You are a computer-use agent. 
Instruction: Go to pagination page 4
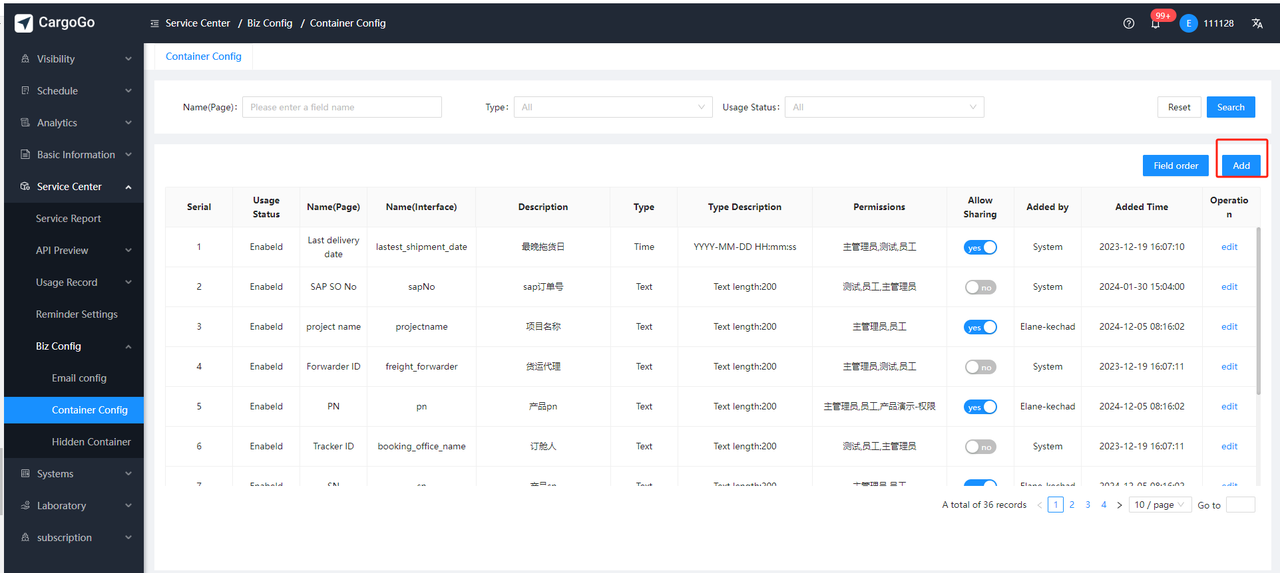tap(1104, 505)
